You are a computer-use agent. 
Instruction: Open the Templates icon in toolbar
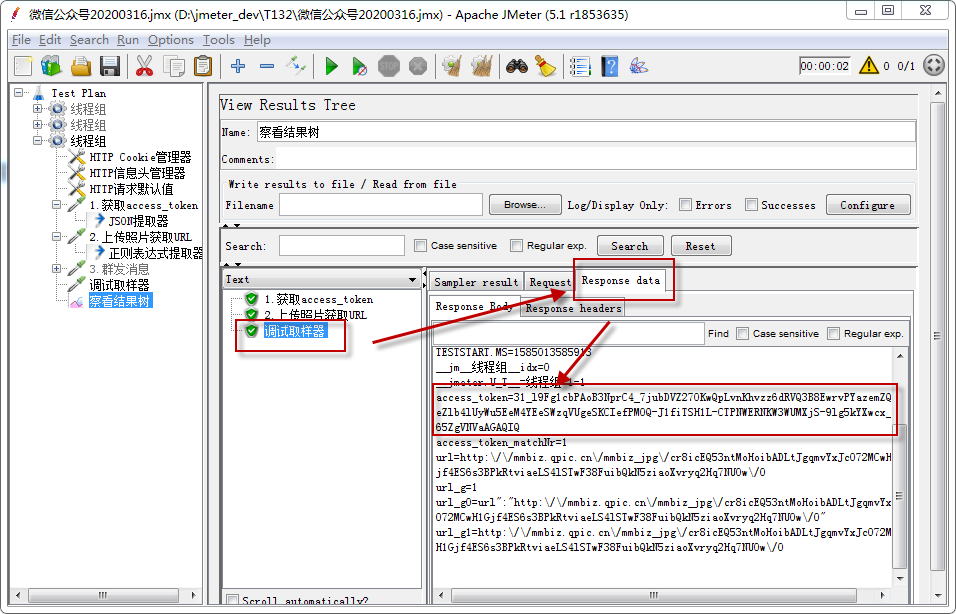point(52,66)
